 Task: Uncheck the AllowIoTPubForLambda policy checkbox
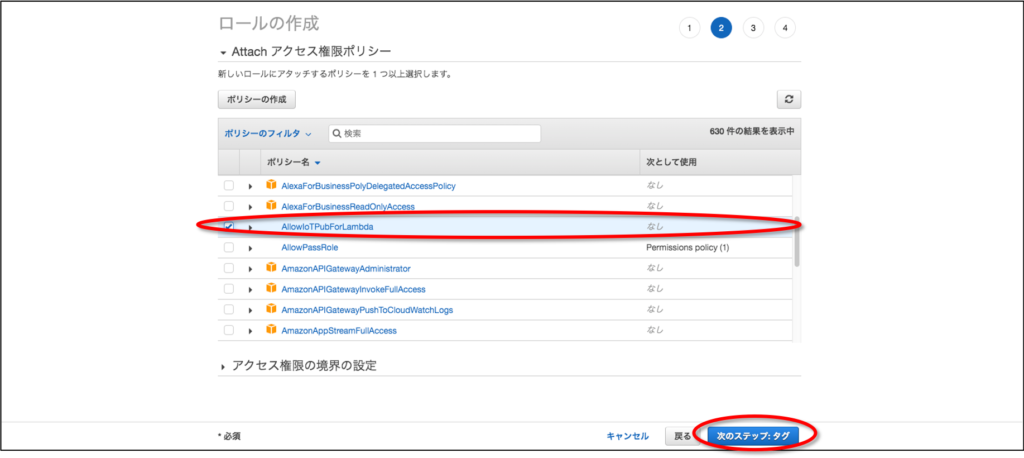coord(229,227)
